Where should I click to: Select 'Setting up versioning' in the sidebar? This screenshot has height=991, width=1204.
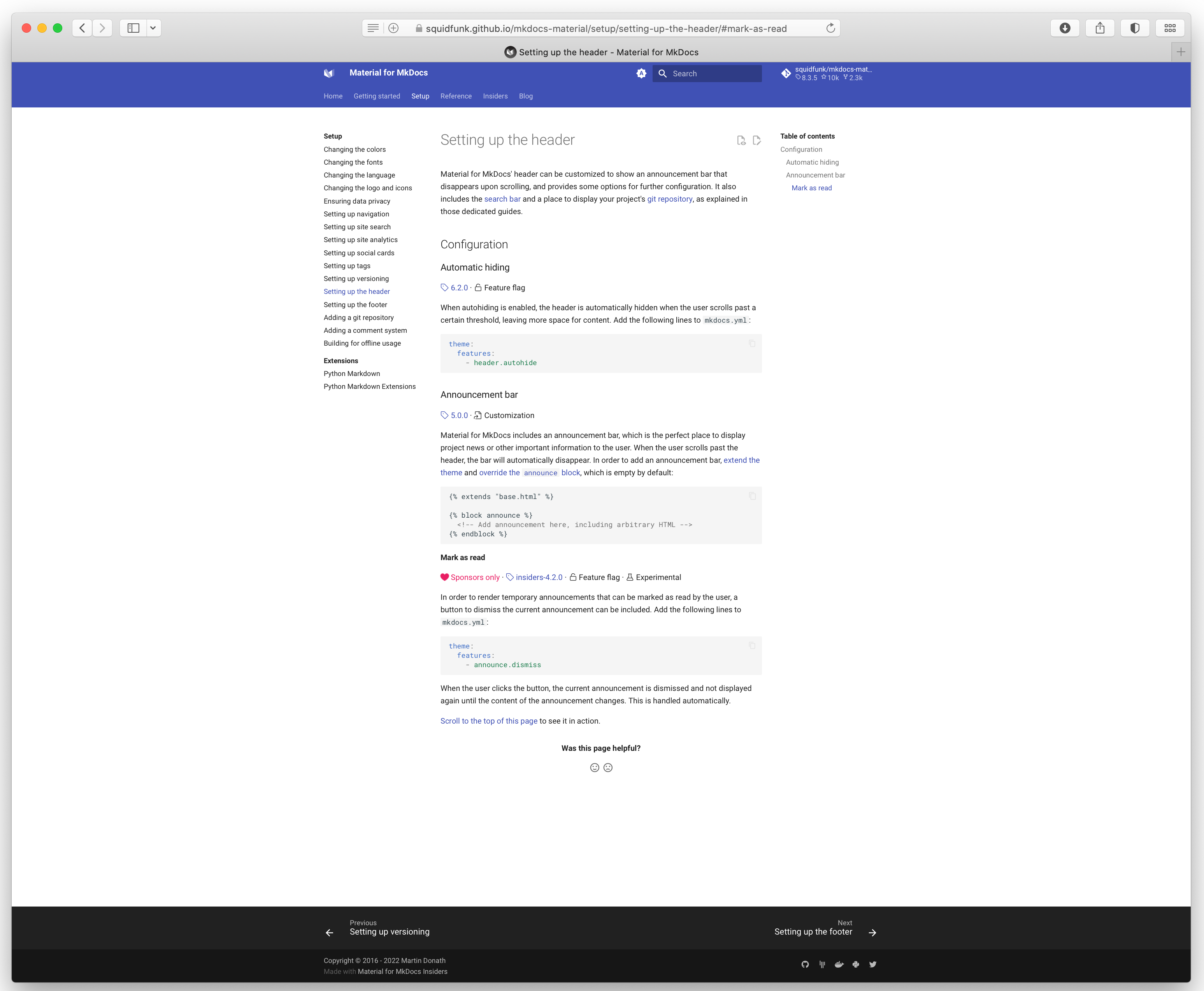coord(356,279)
